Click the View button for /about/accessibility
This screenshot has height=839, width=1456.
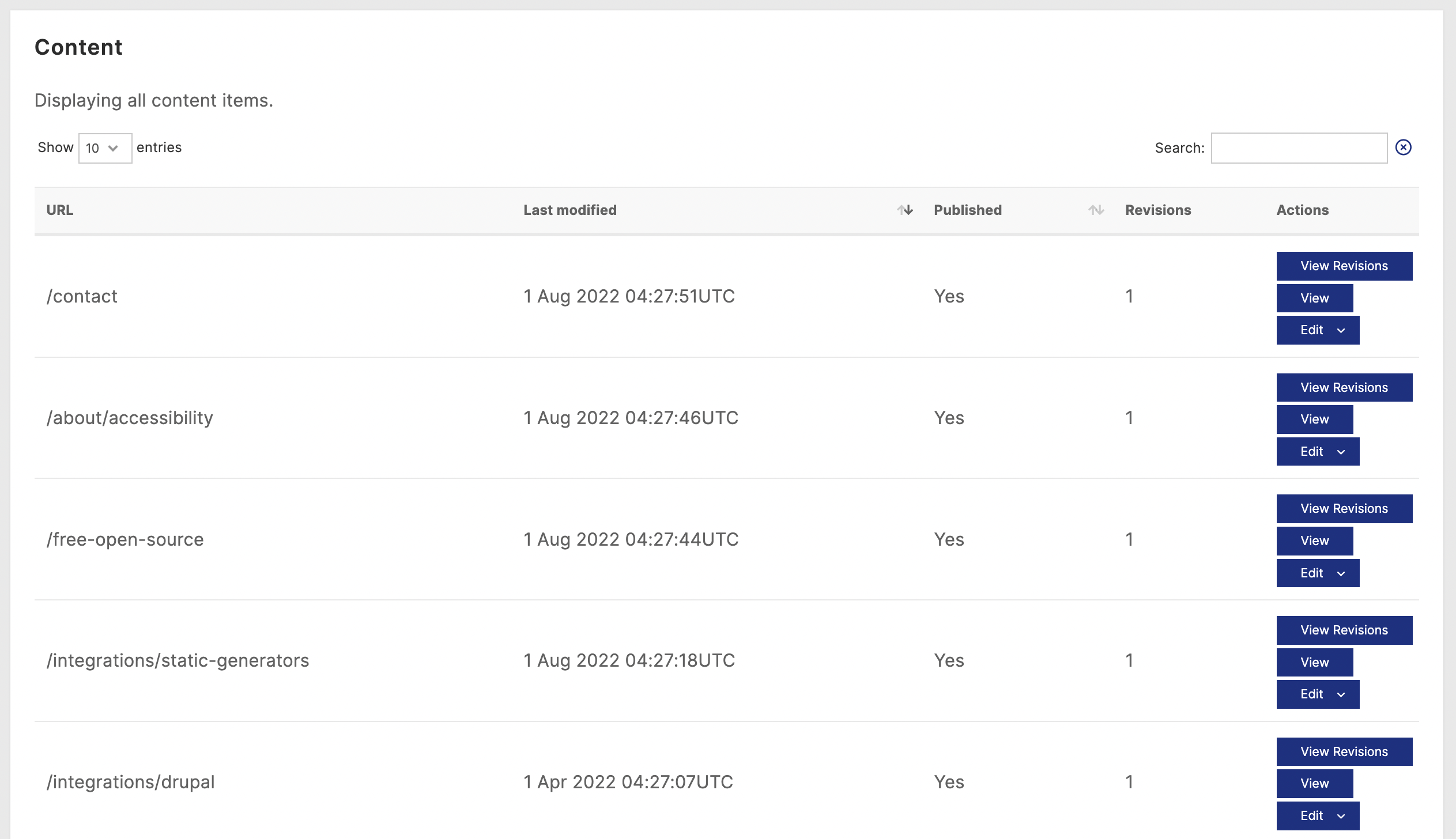[1314, 419]
